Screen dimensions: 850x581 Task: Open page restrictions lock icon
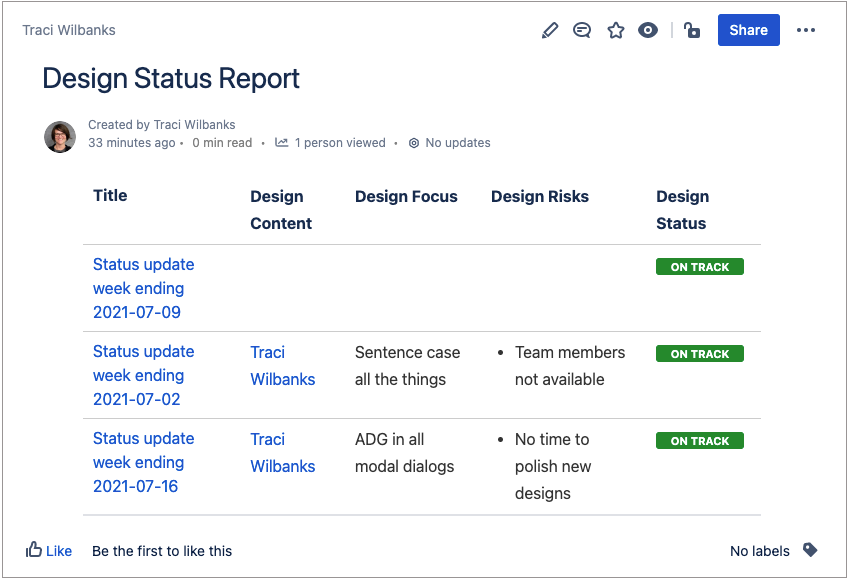tap(692, 30)
